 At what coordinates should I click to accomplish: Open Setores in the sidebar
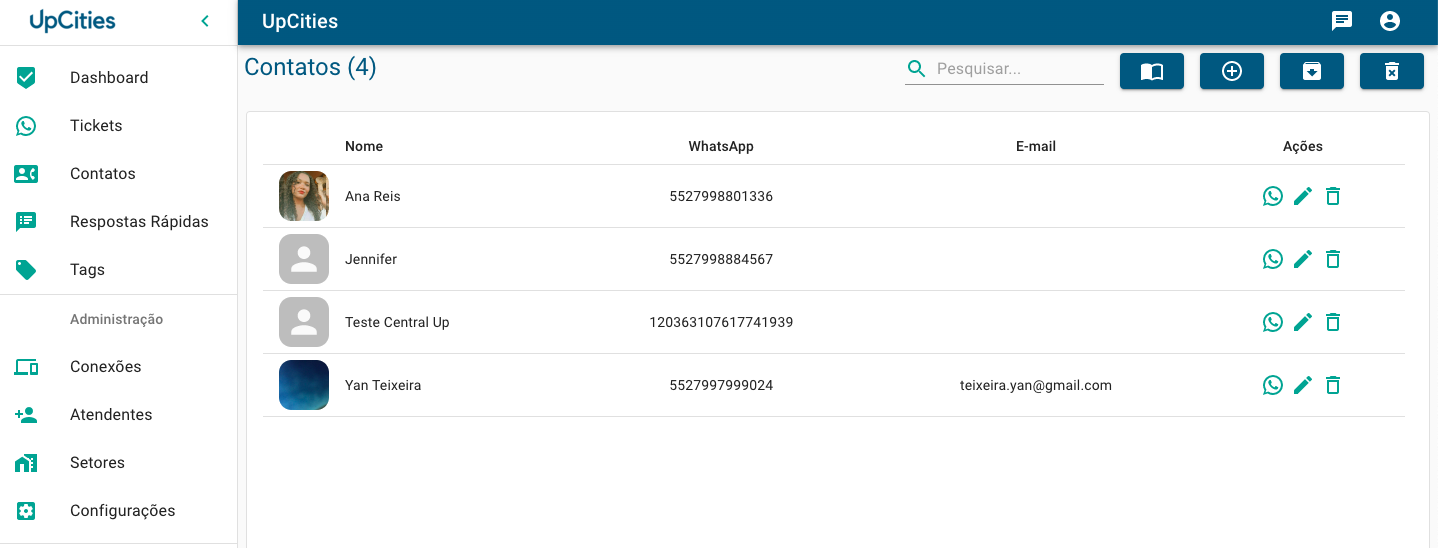pyautogui.click(x=118, y=463)
